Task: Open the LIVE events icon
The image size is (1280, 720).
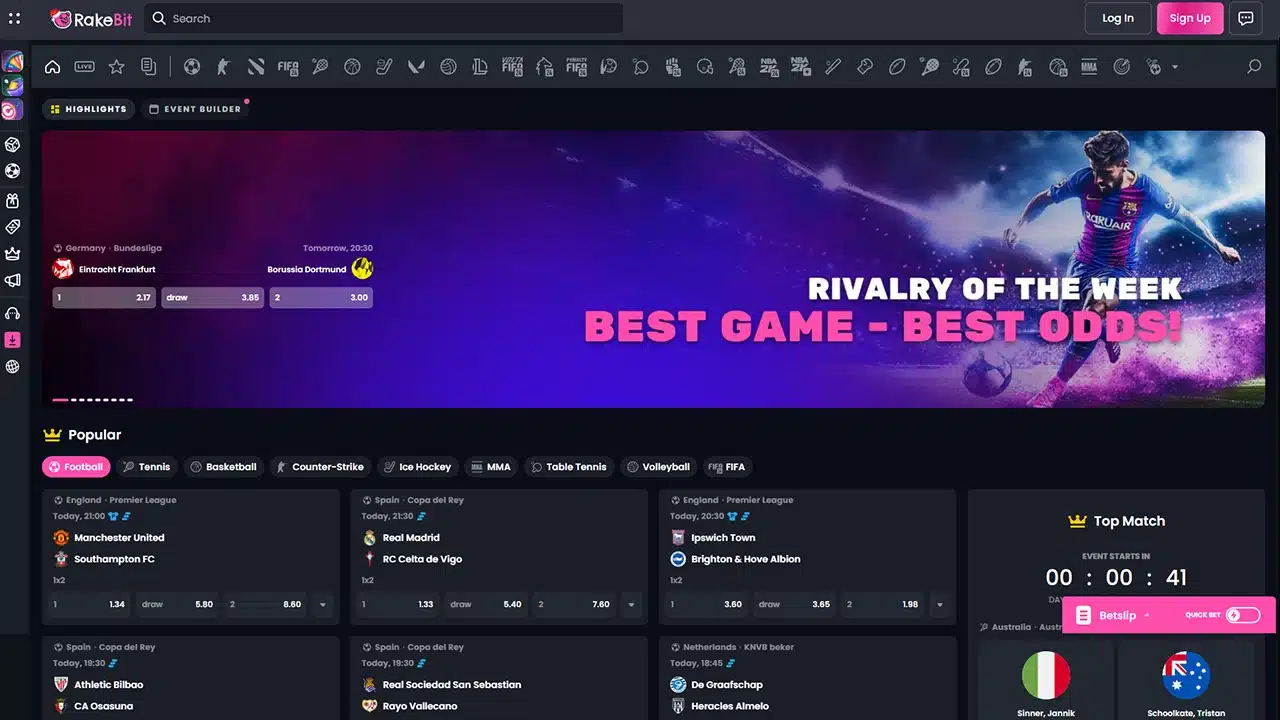Action: coord(84,67)
